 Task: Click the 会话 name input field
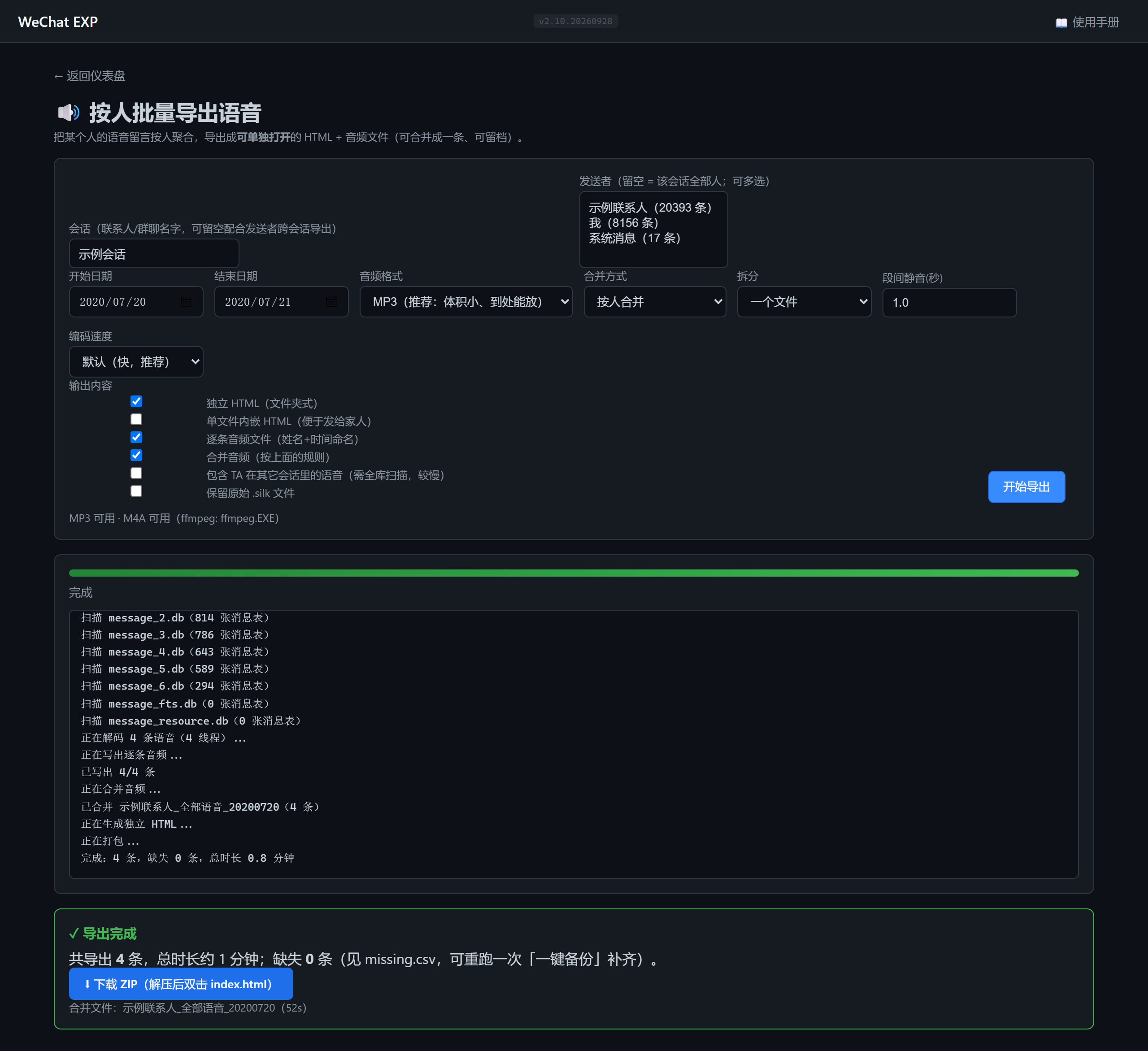coord(154,254)
